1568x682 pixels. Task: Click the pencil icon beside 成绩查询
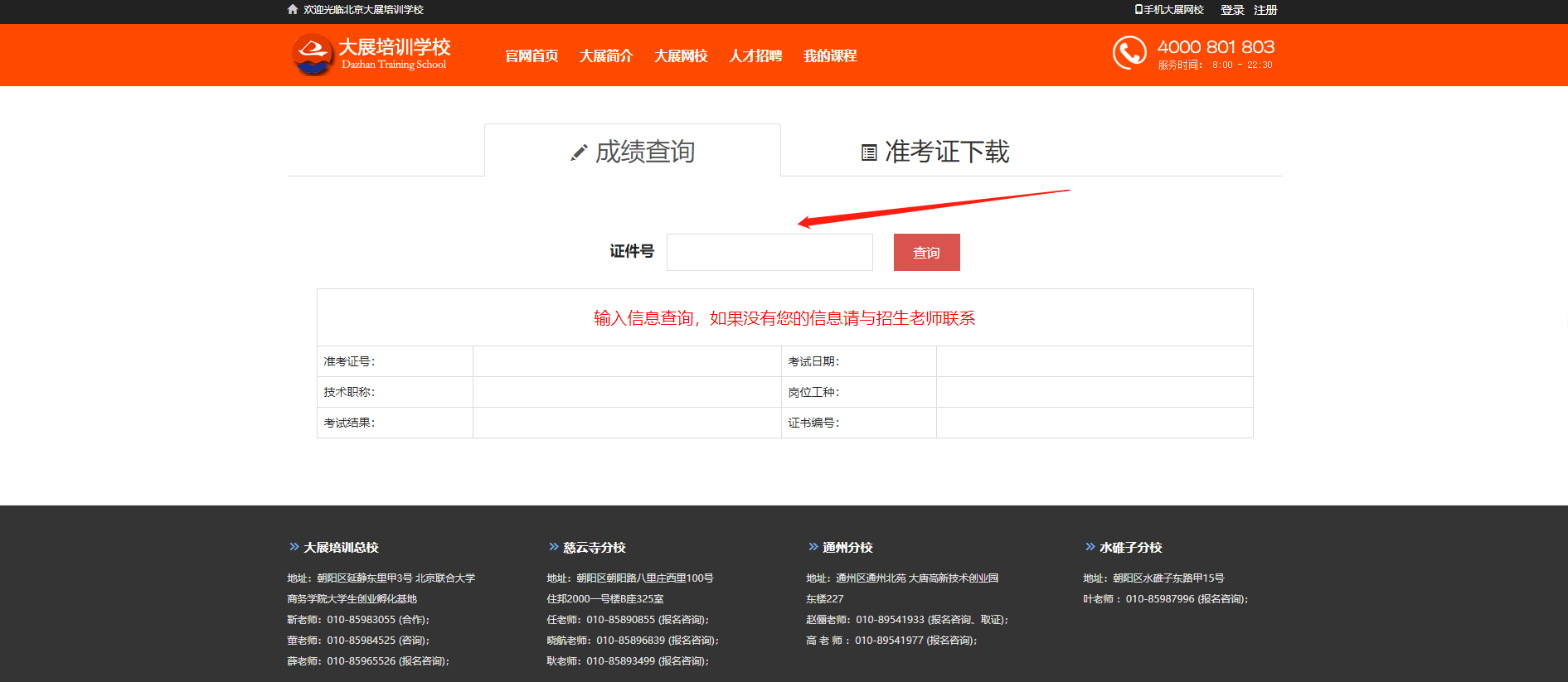point(578,152)
